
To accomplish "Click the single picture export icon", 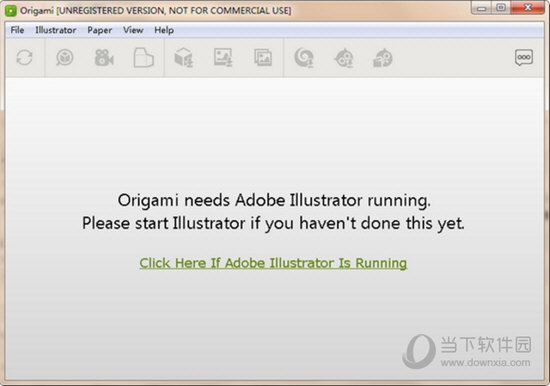I will (223, 58).
